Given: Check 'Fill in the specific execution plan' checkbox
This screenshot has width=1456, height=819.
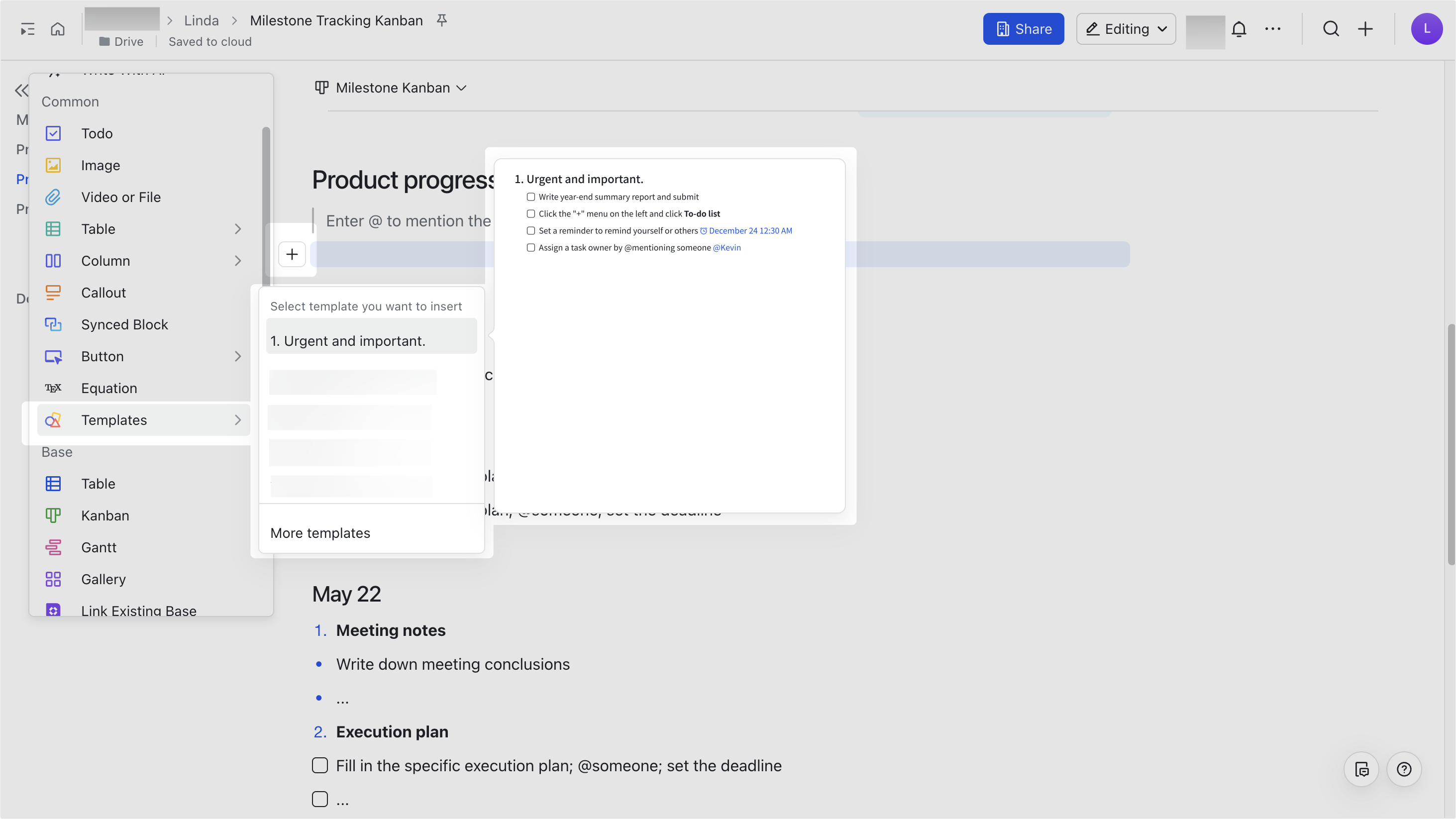Looking at the screenshot, I should point(320,765).
